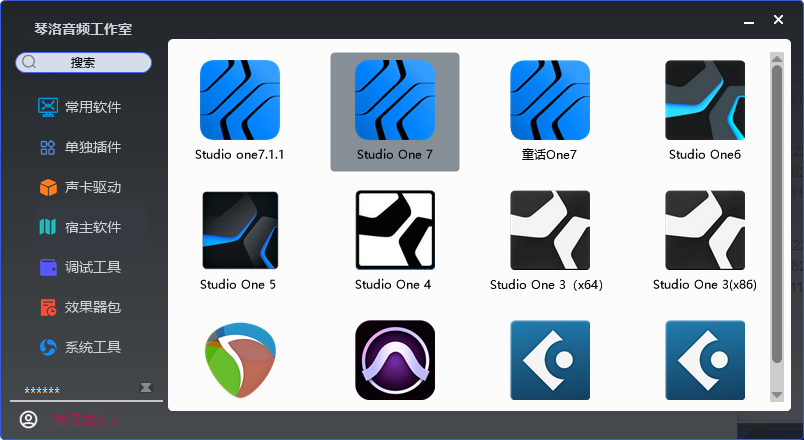Select the Studio One 3 (x64) icon
This screenshot has width=804, height=440.
click(550, 230)
